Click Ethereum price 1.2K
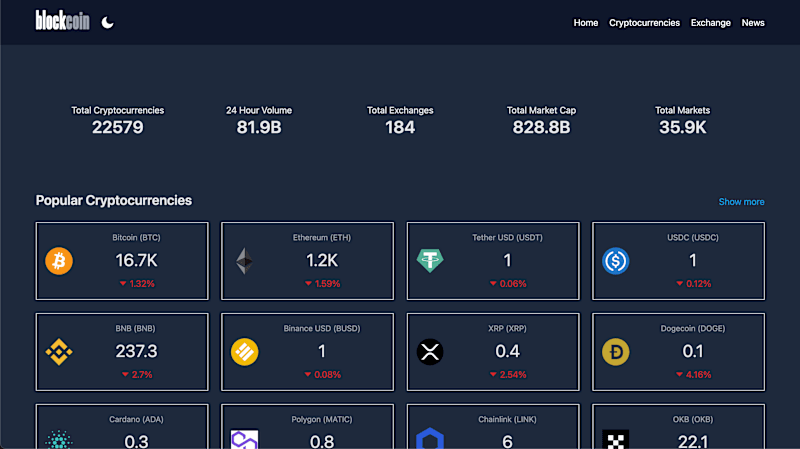The height and width of the screenshot is (449, 800). click(x=322, y=261)
